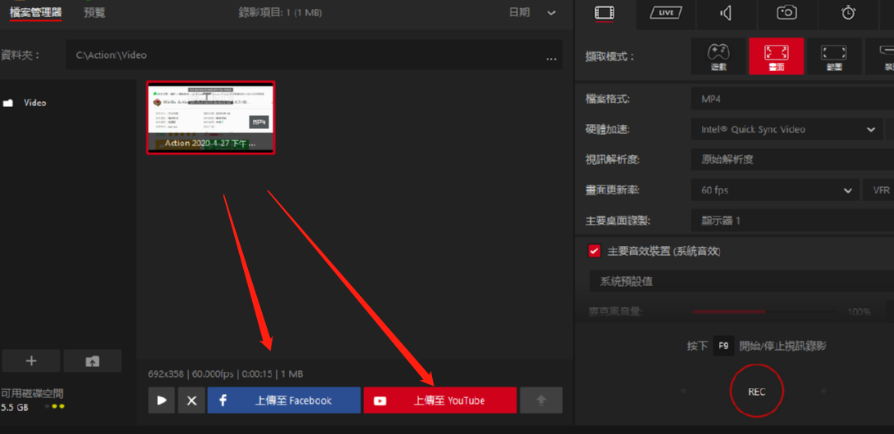Click the F9 hotkey button
The image size is (894, 434).
[724, 346]
